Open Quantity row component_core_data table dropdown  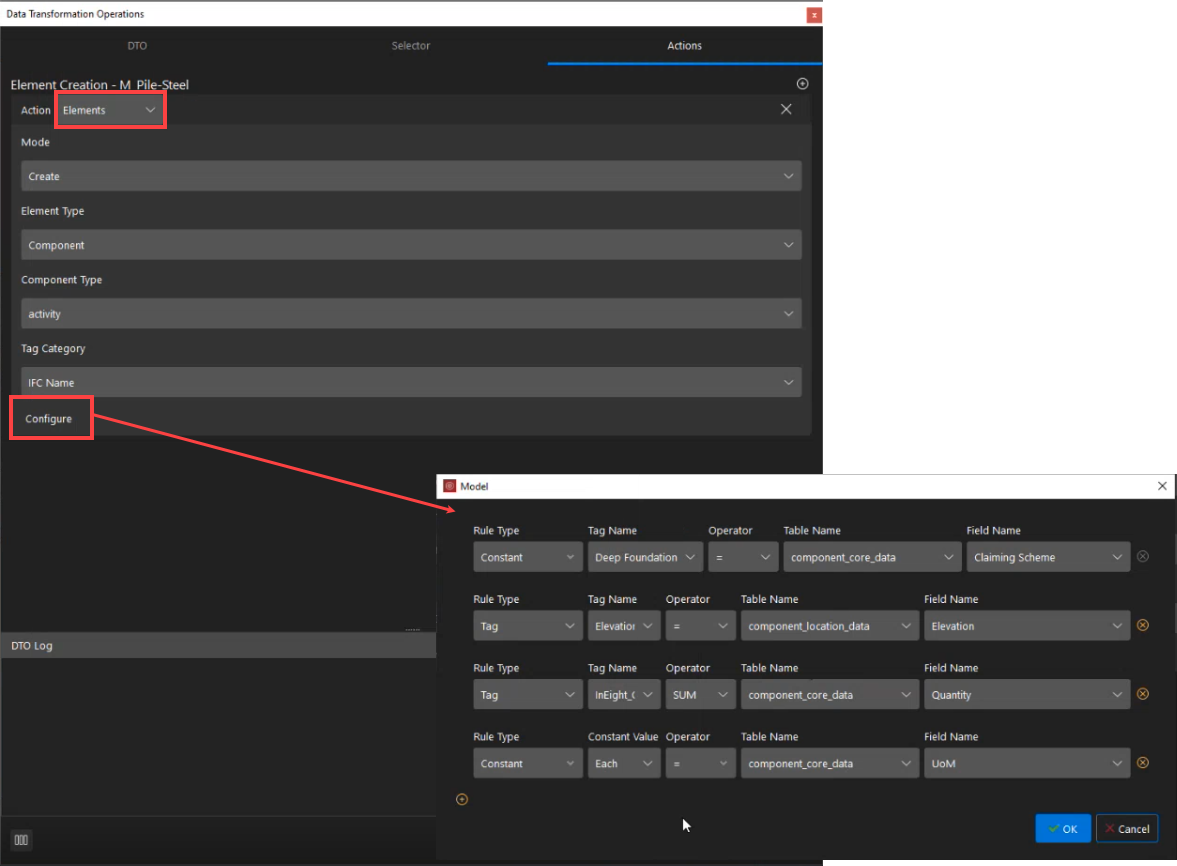(829, 695)
